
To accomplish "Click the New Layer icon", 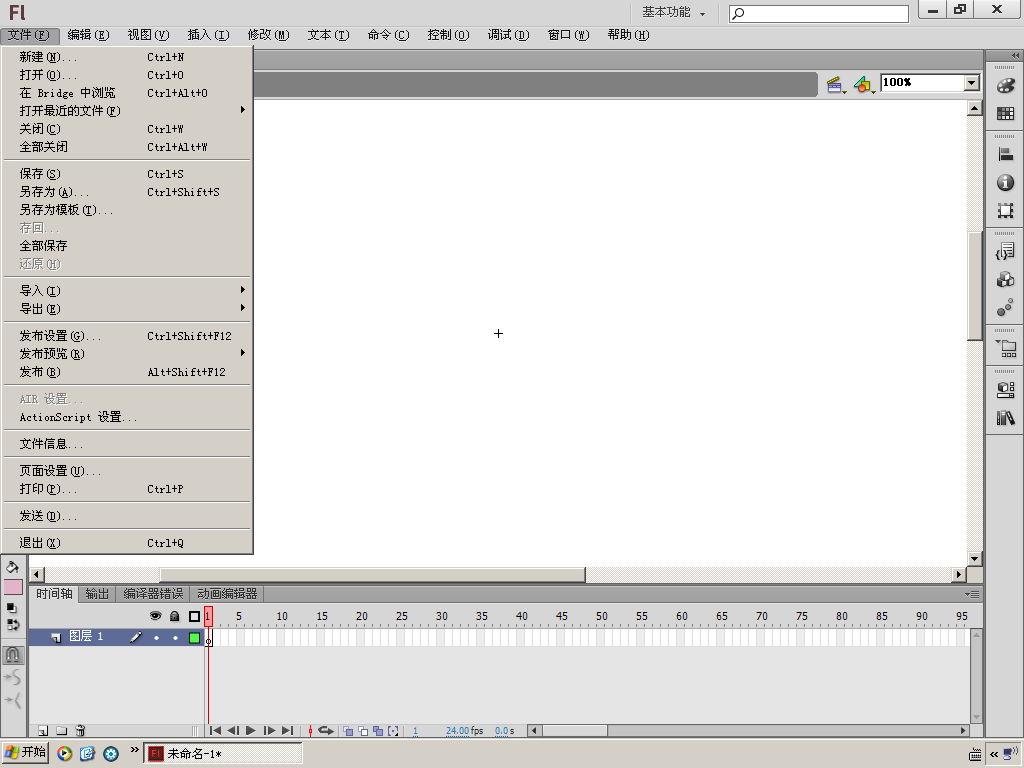I will click(x=43, y=730).
